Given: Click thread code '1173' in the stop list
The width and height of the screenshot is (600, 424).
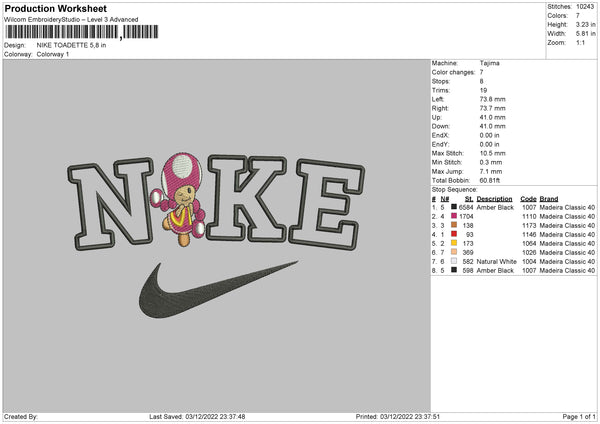Looking at the screenshot, I should point(529,225).
